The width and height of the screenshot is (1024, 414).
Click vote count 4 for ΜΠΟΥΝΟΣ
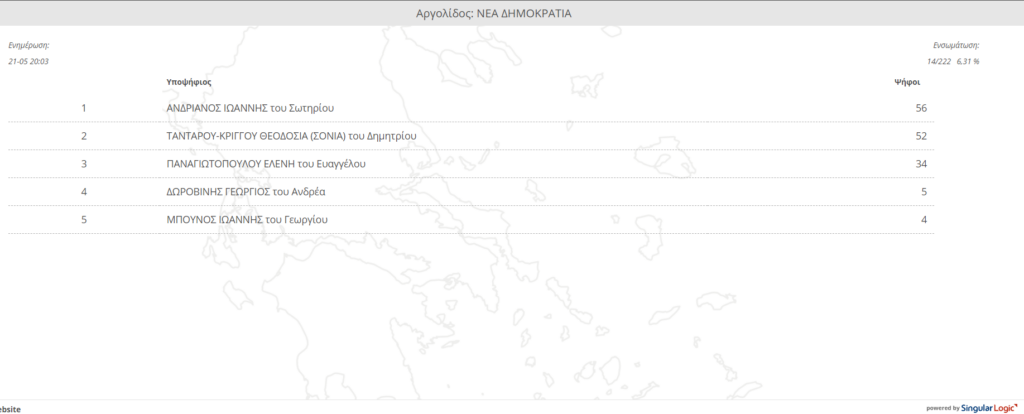click(924, 220)
